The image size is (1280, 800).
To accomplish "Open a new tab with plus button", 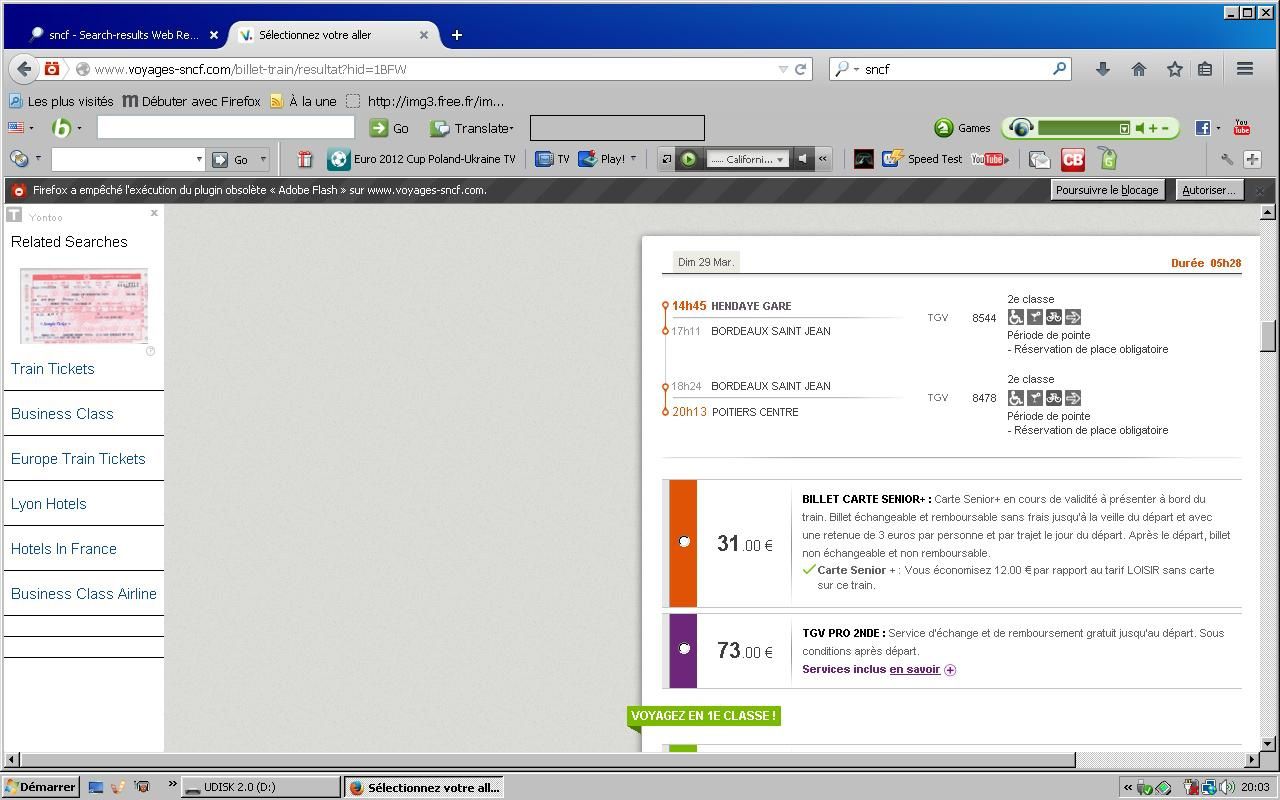I will point(457,35).
